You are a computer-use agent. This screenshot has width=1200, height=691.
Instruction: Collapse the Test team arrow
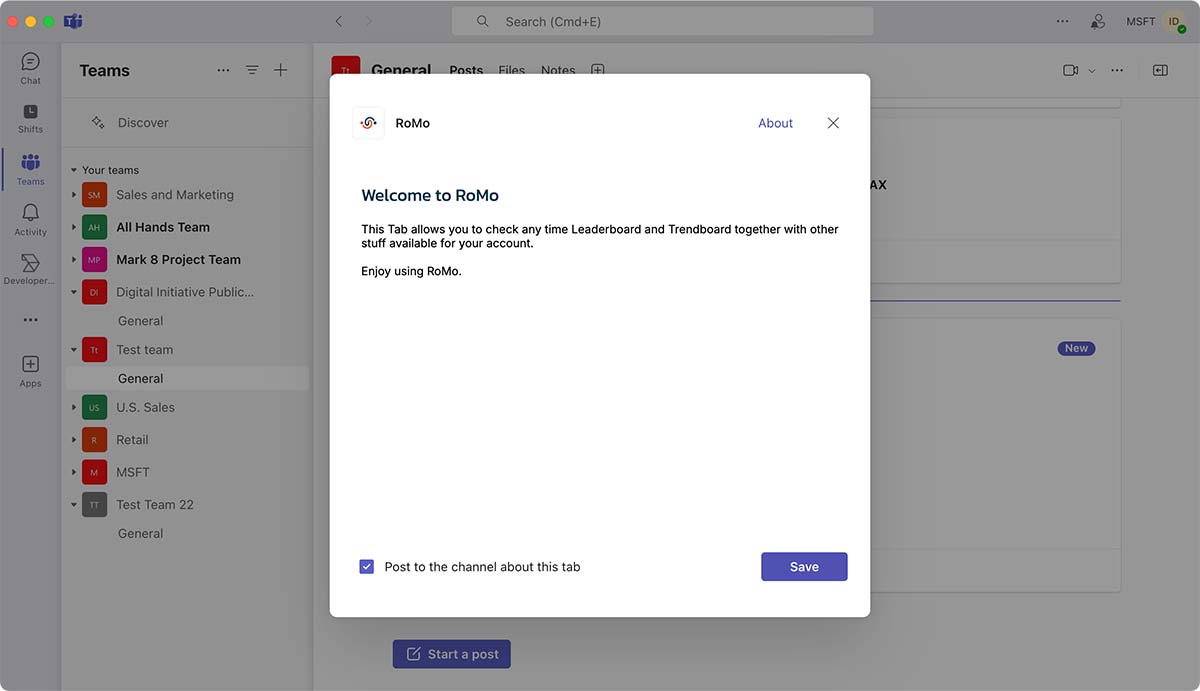point(74,350)
